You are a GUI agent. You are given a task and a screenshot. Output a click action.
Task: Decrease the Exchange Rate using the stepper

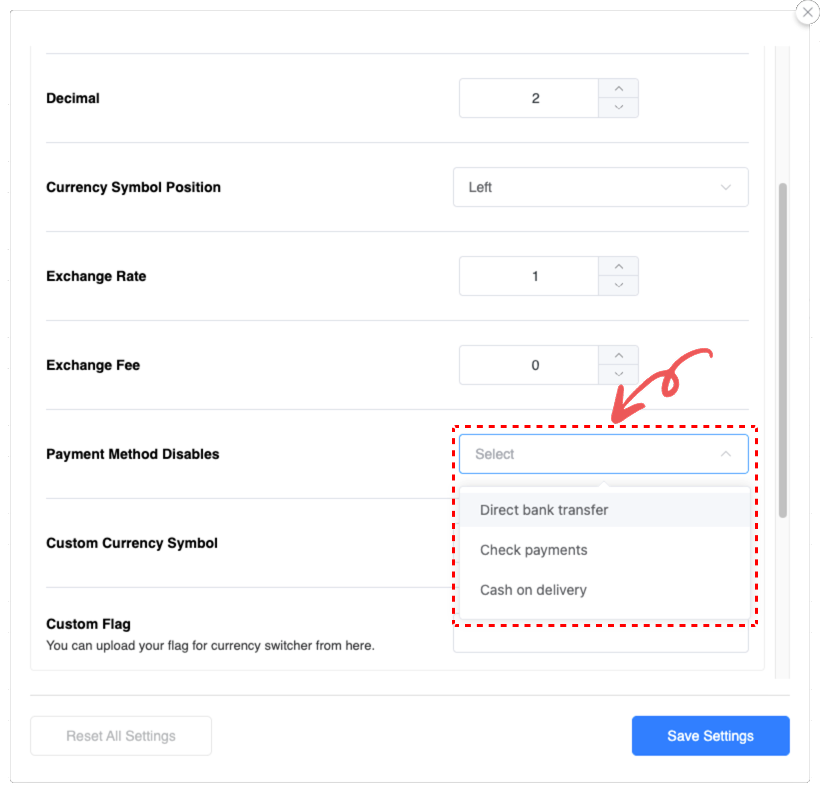click(618, 285)
